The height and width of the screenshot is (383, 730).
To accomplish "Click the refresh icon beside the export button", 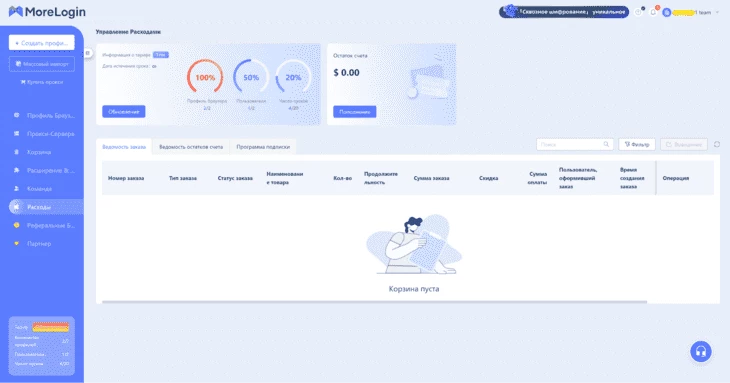I will pos(717,144).
